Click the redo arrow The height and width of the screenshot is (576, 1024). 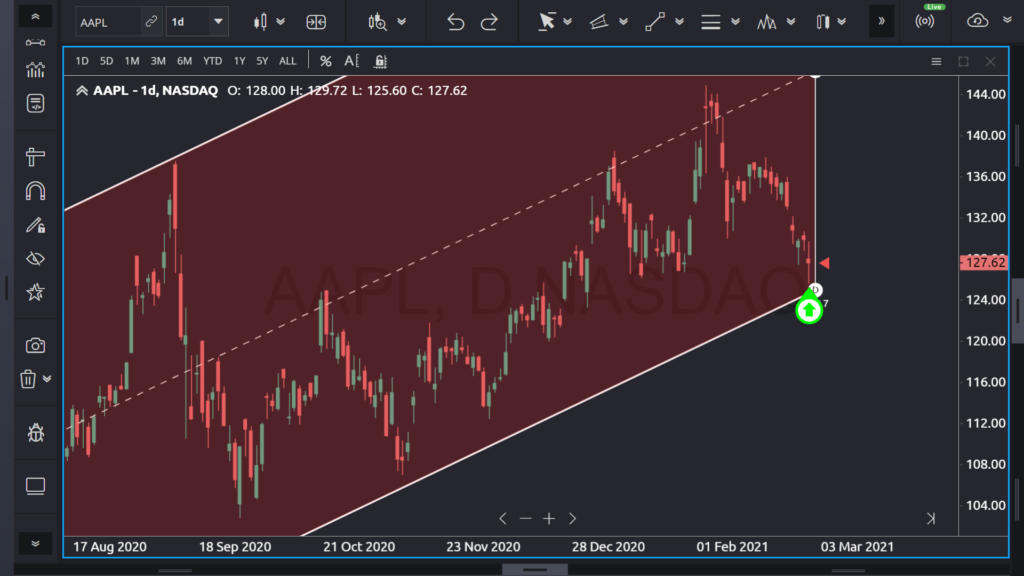[x=489, y=21]
